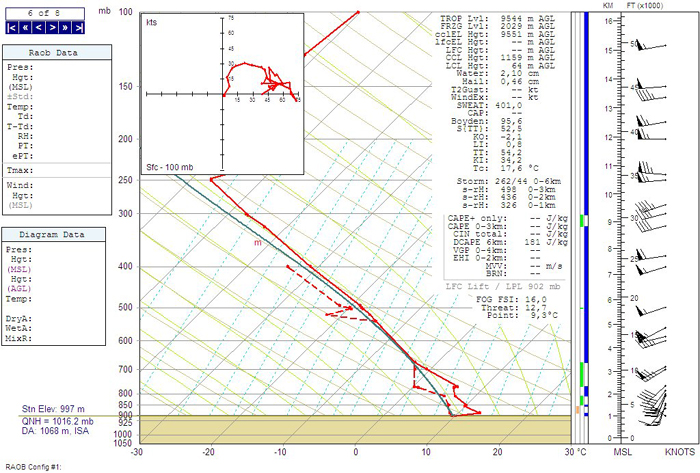Click the double-left rewind sounding button
This screenshot has width=700, height=473.
(x=25, y=28)
